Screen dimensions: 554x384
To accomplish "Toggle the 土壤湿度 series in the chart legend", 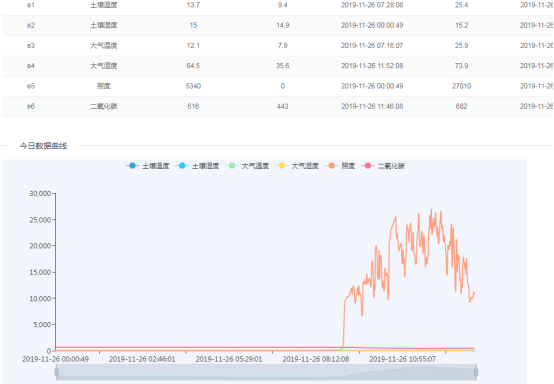I will 197,166.
